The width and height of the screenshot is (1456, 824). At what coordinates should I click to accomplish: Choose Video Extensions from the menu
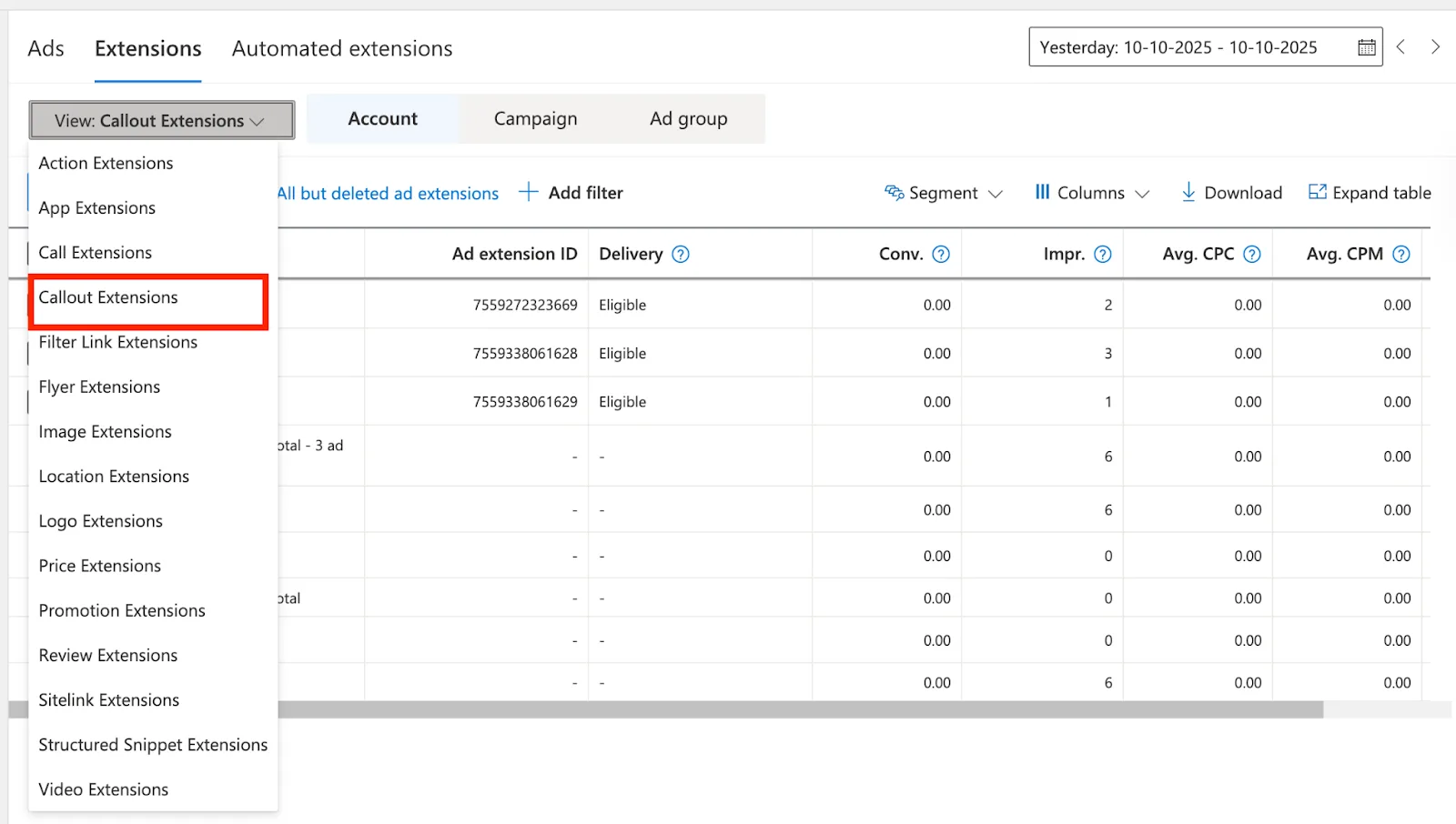[153, 789]
